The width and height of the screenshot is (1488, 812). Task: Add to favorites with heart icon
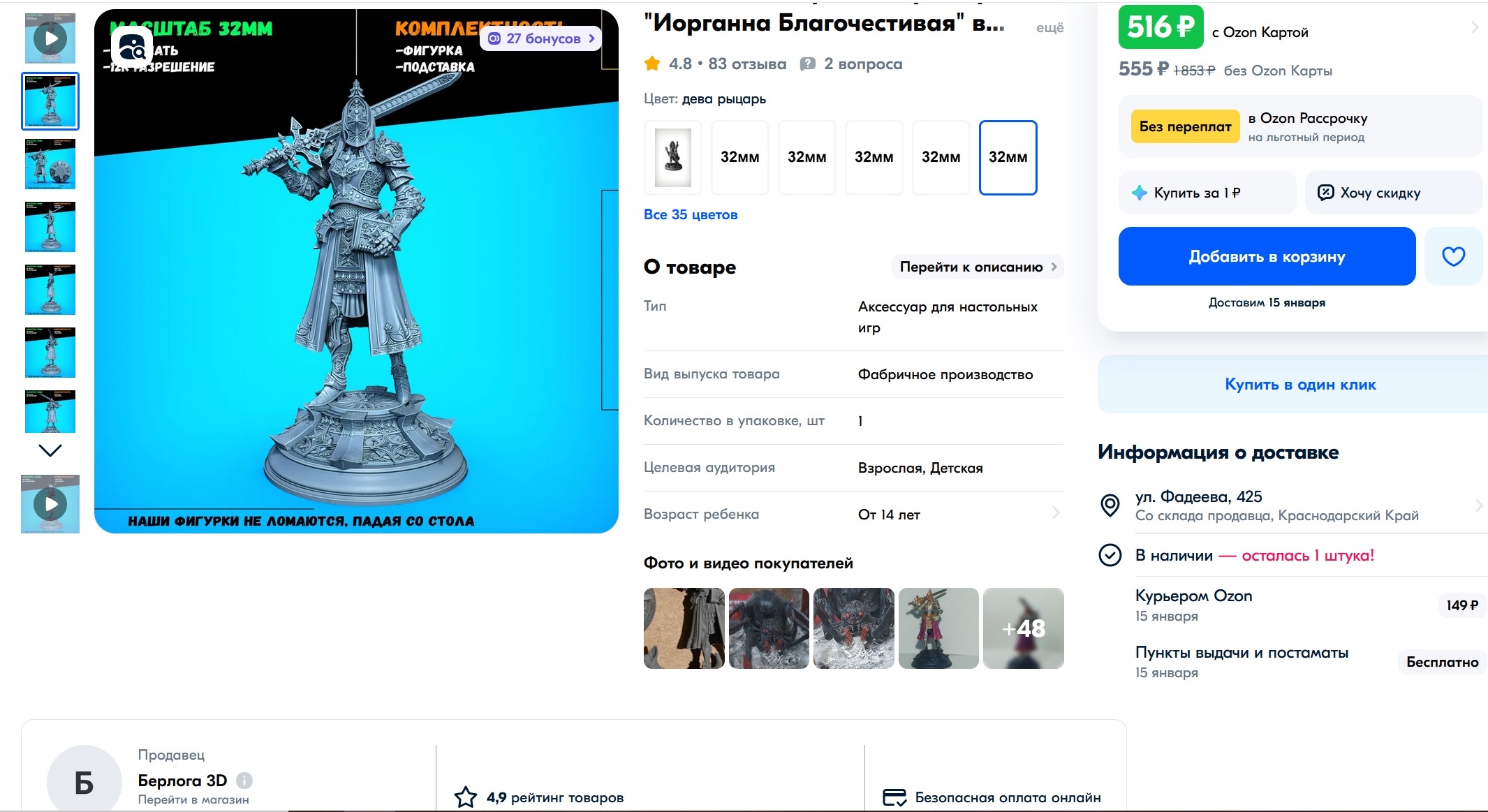point(1454,256)
